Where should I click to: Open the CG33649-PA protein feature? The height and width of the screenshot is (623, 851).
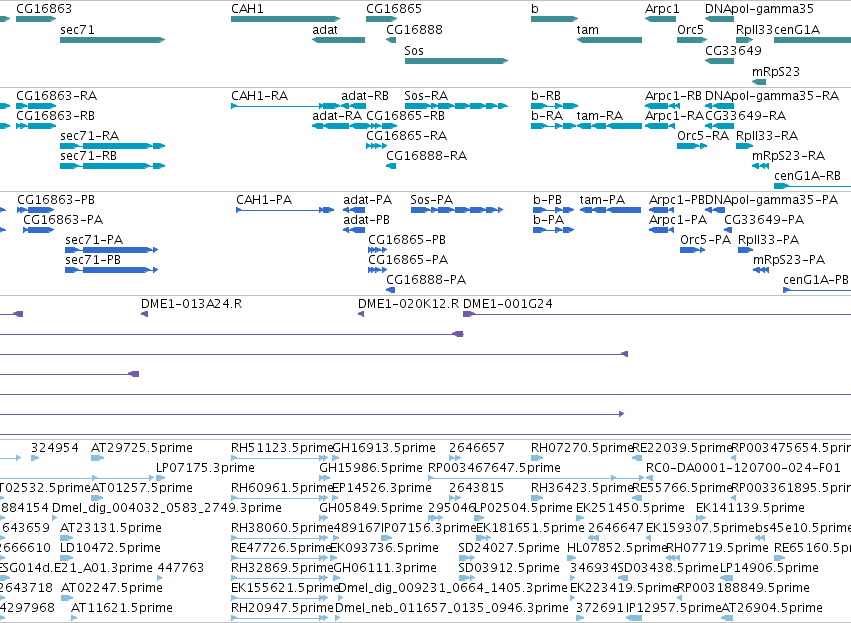click(728, 230)
